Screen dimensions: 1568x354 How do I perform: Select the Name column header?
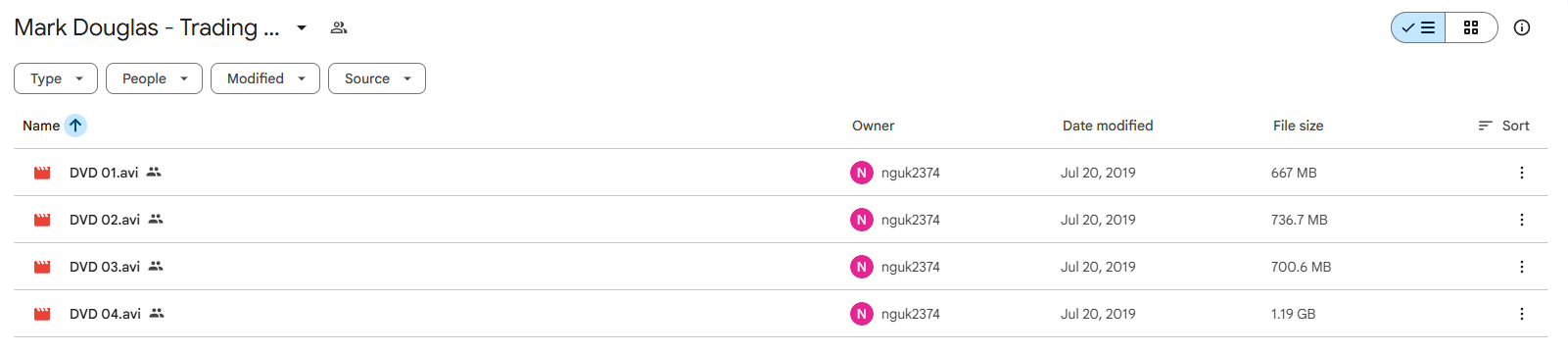pyautogui.click(x=41, y=126)
